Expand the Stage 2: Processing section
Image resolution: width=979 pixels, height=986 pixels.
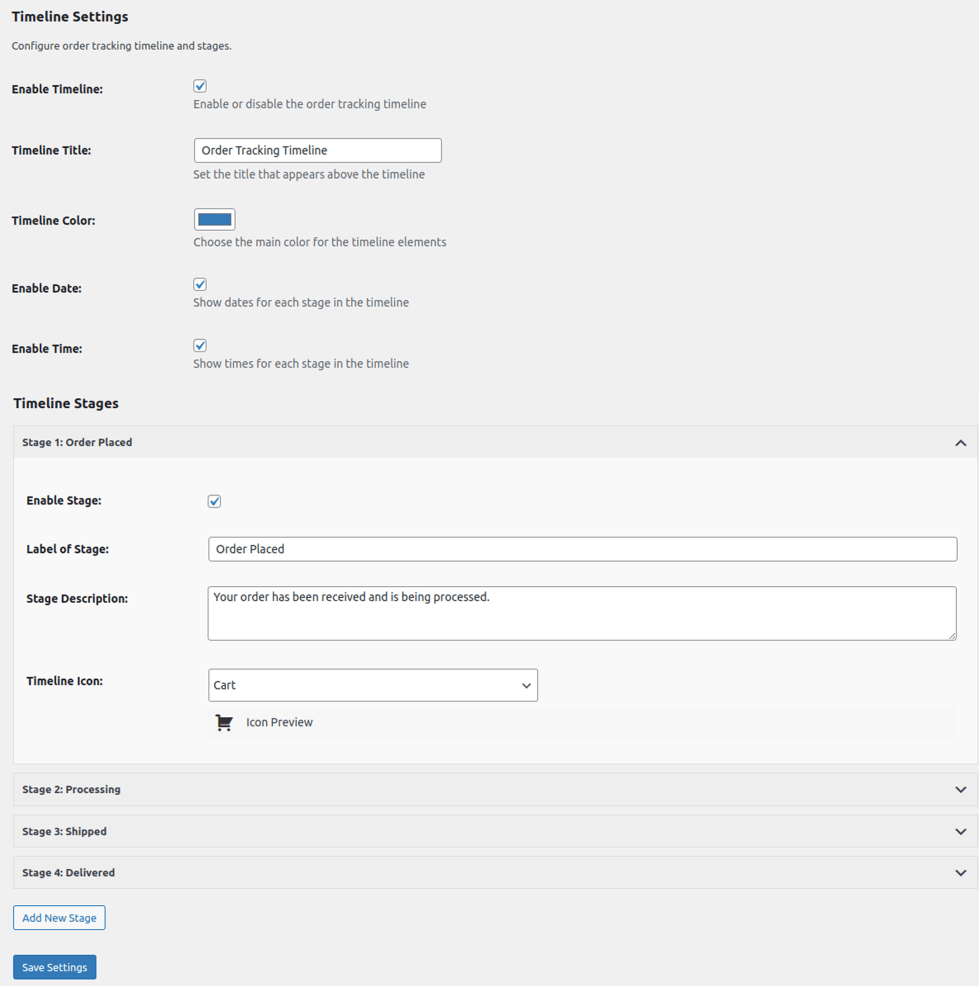click(71, 790)
